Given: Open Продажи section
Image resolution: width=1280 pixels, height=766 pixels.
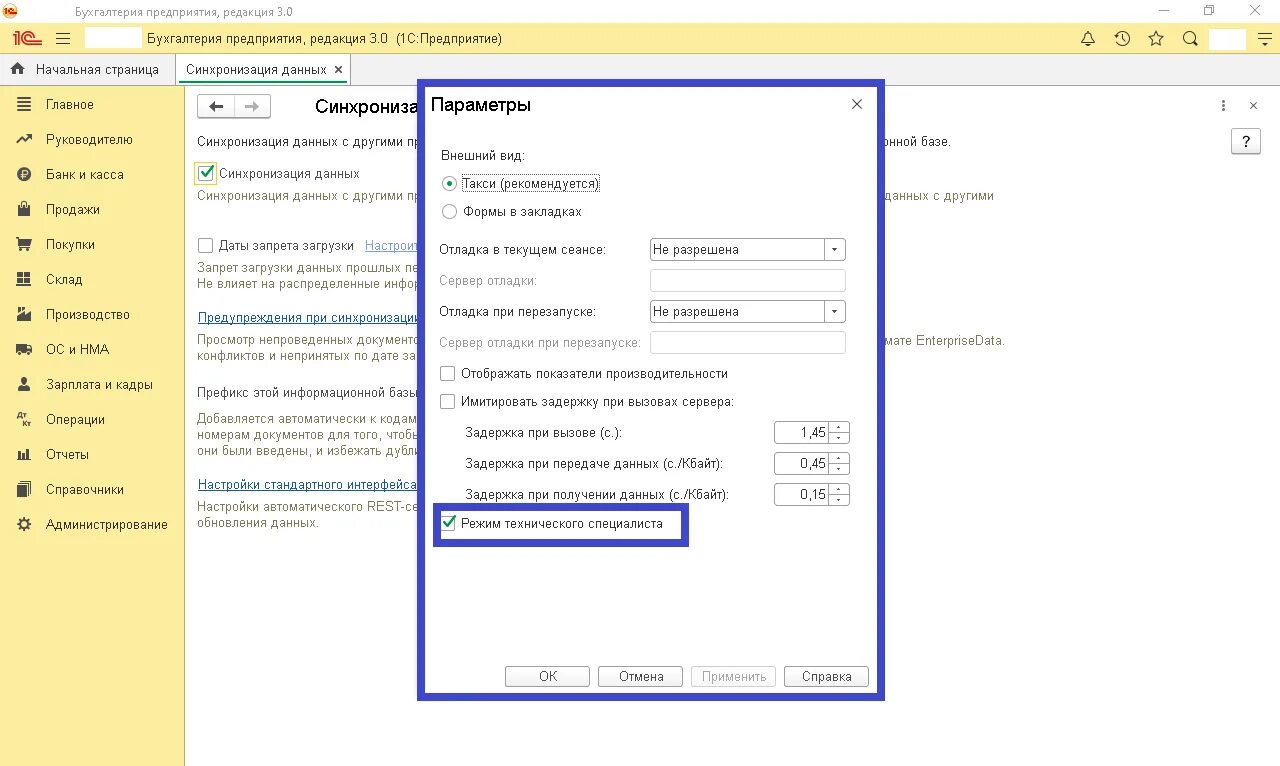Looking at the screenshot, I should coord(73,210).
